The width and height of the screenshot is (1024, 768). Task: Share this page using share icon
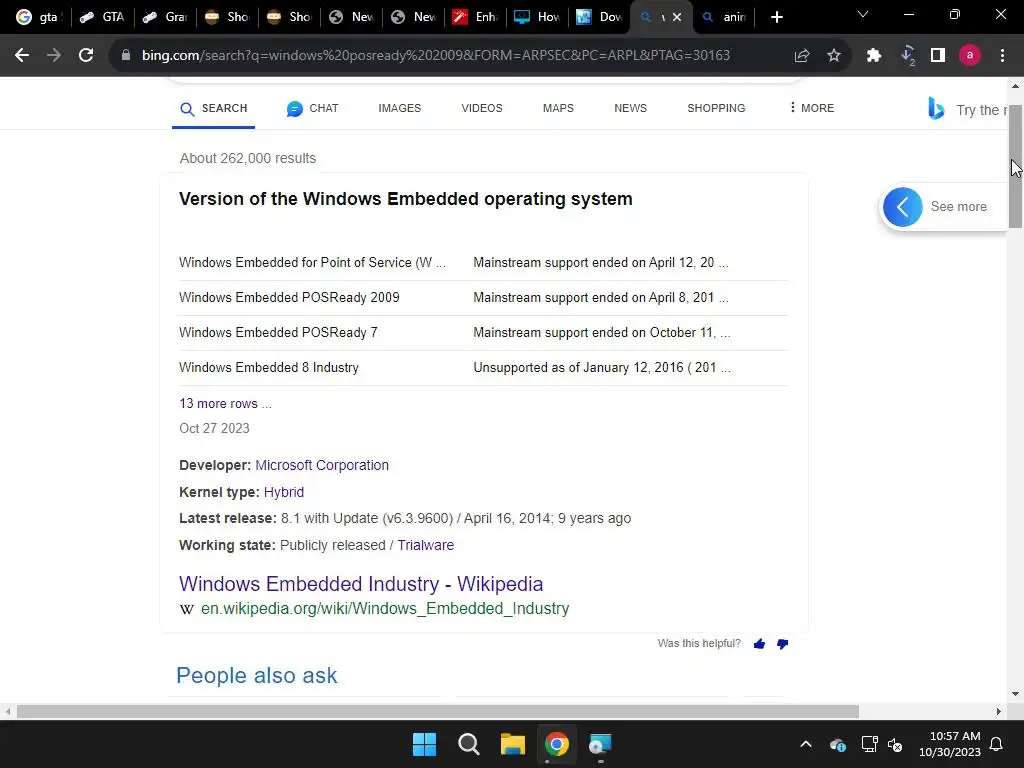[x=802, y=56]
